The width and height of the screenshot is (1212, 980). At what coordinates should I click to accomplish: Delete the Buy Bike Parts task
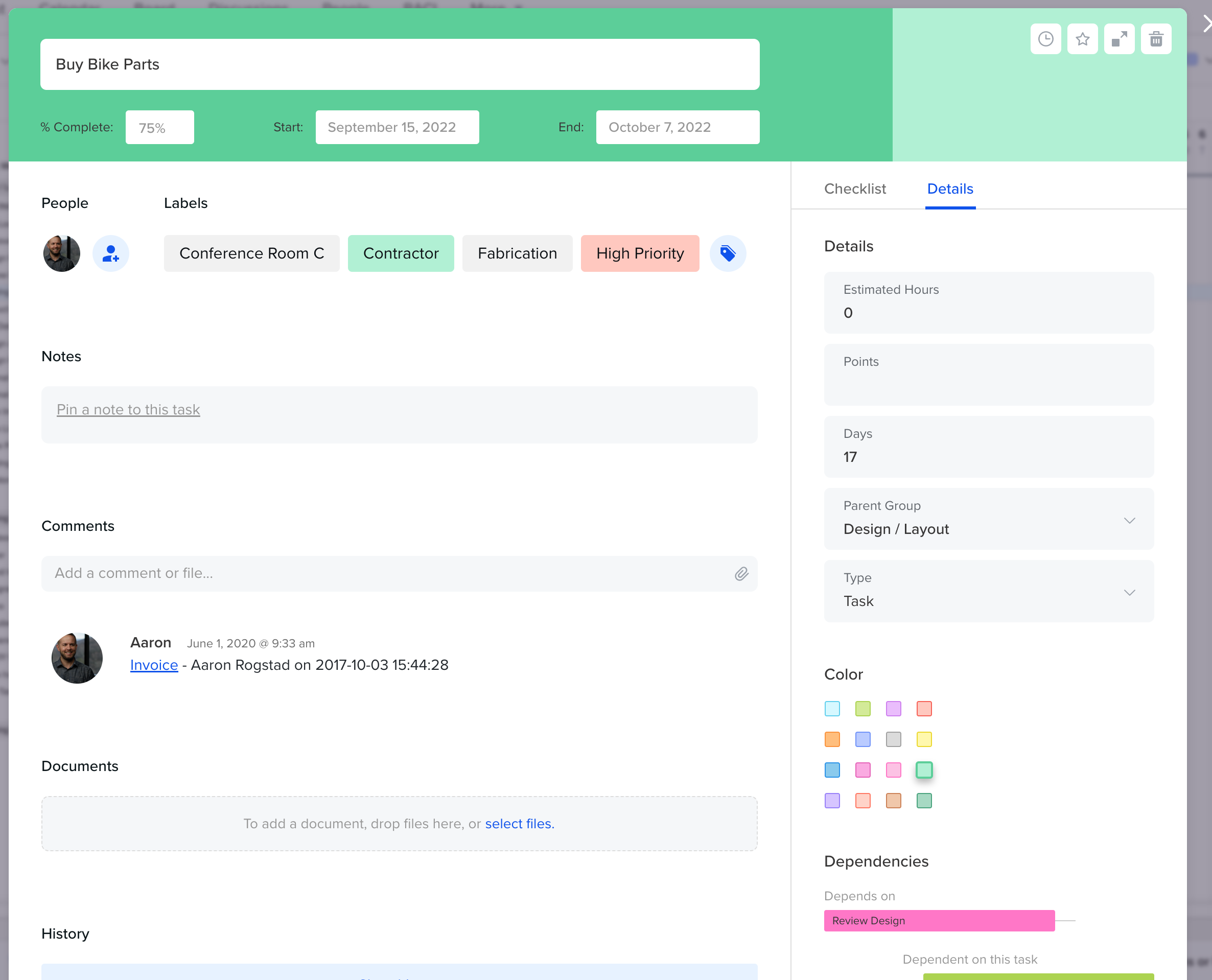point(1156,38)
